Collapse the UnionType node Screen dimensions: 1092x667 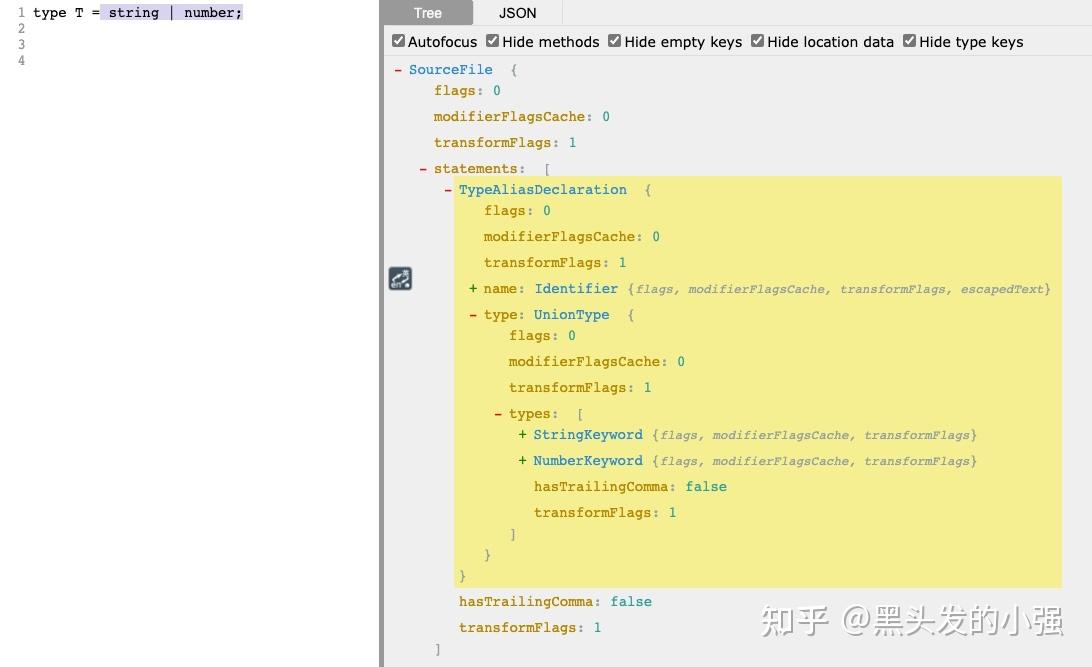473,314
